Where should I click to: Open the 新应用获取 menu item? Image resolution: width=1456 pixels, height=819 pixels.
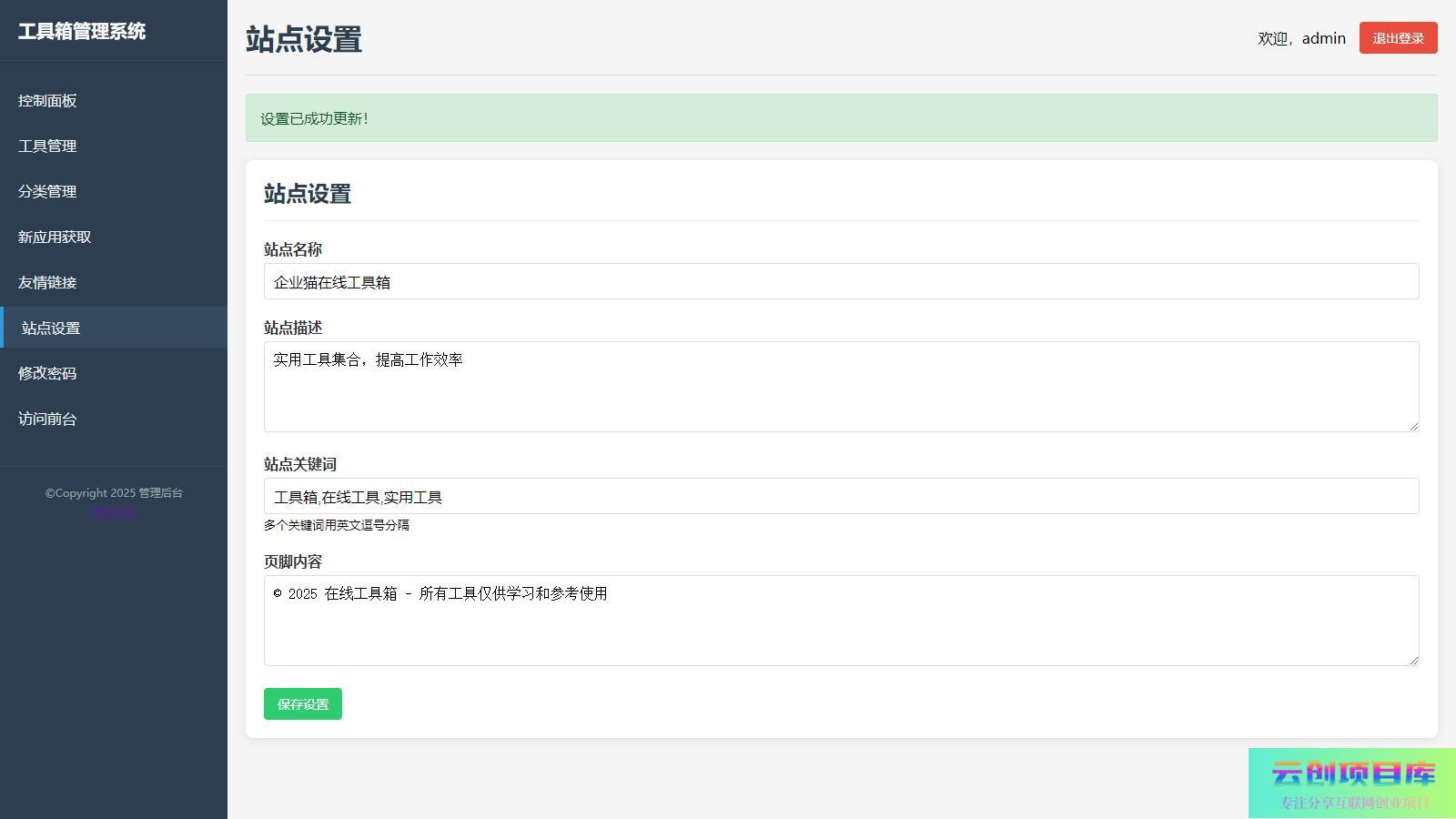click(x=55, y=237)
